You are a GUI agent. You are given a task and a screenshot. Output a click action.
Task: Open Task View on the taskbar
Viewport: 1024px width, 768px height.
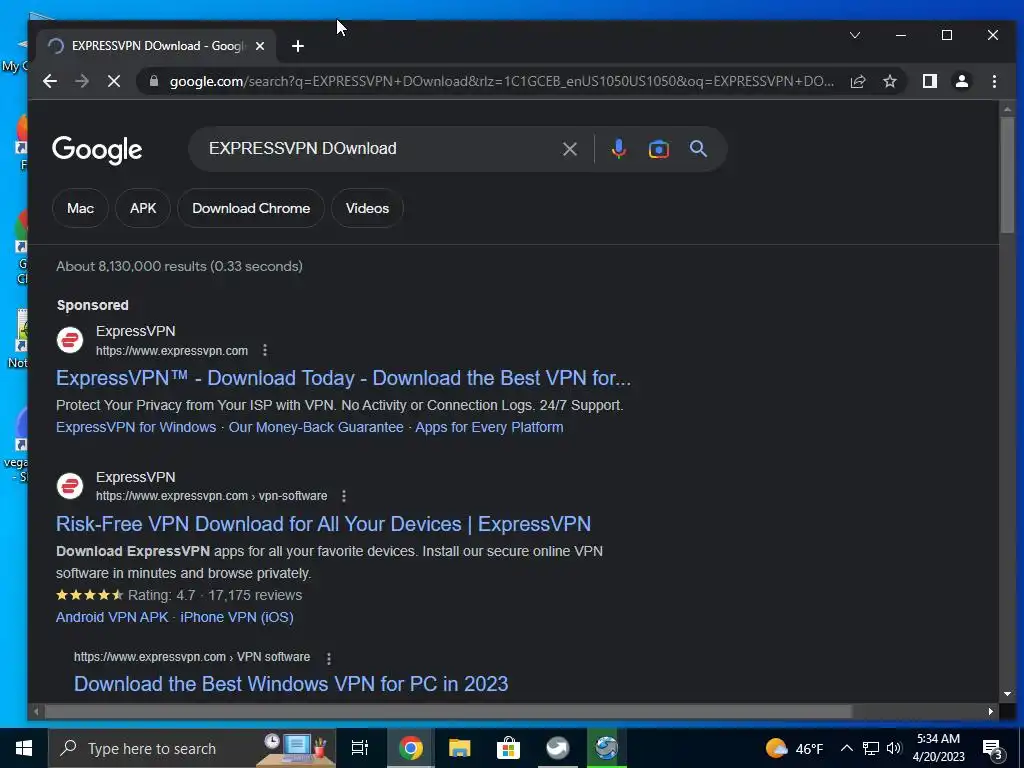tap(360, 748)
